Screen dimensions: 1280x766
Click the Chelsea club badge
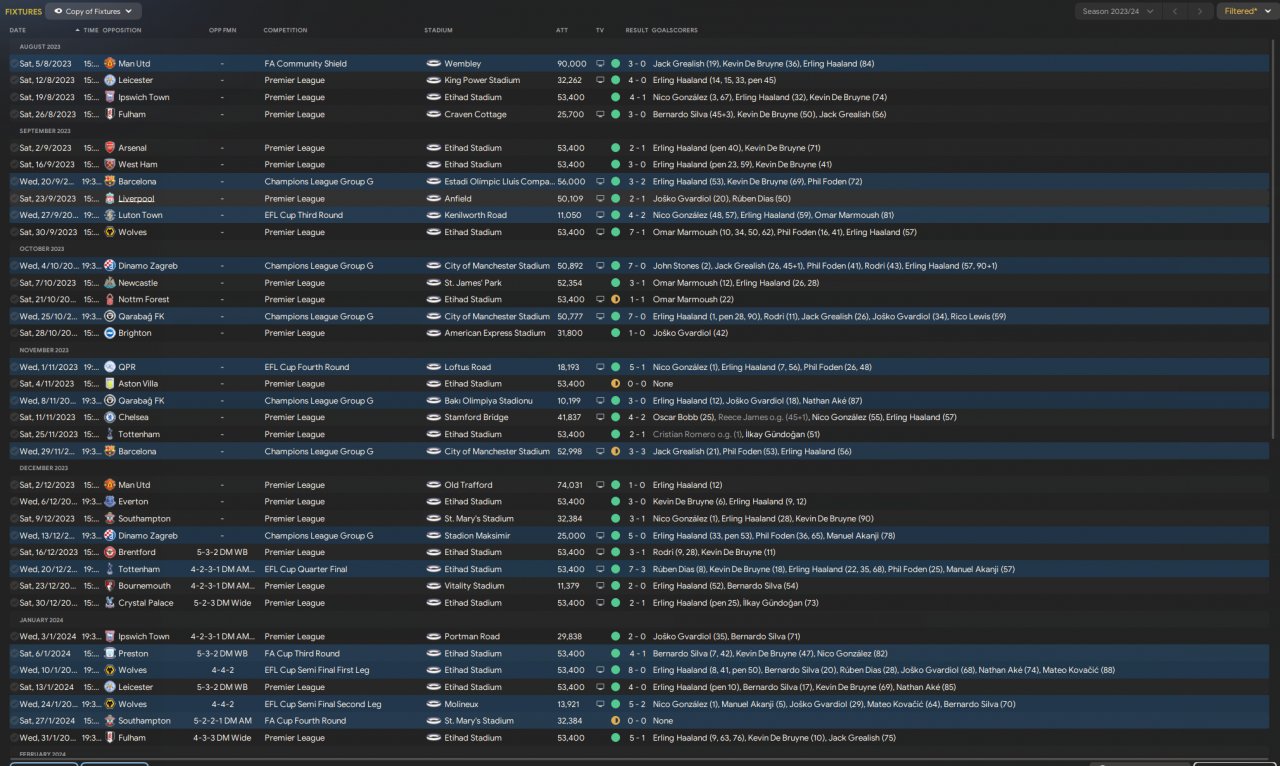[110, 417]
